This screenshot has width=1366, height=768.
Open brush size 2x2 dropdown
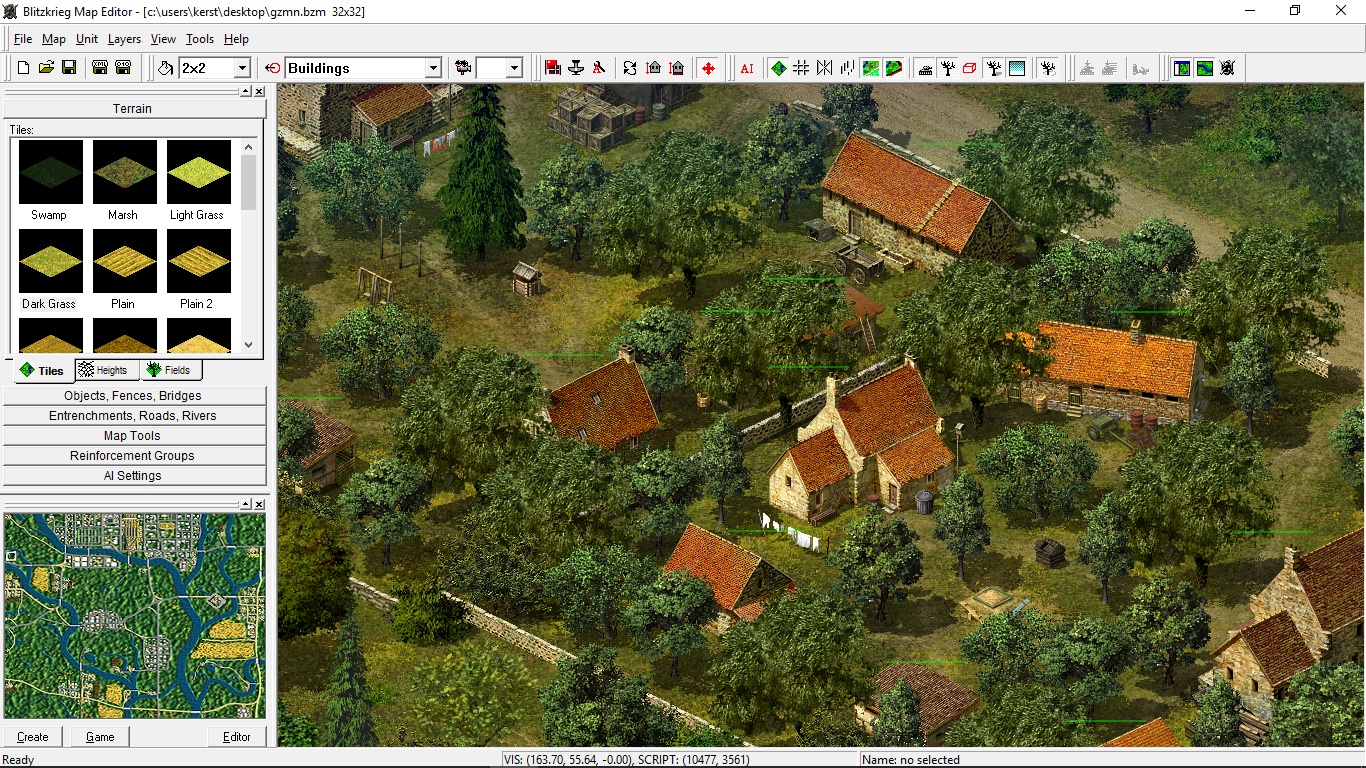click(x=241, y=68)
